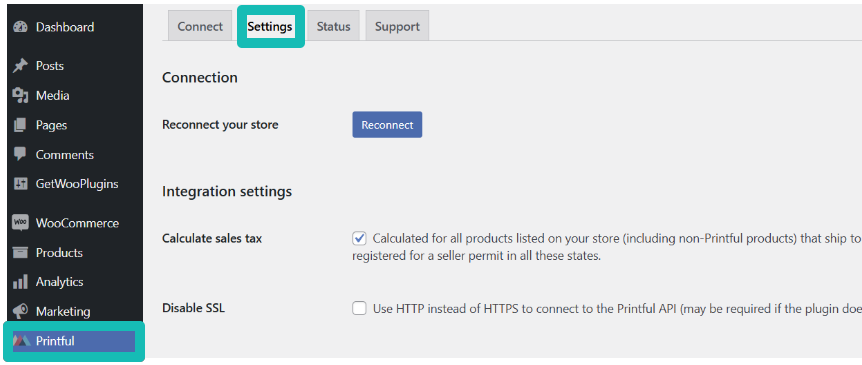Switch to the Support tab
Screen dimensions: 862x365
coord(397,26)
